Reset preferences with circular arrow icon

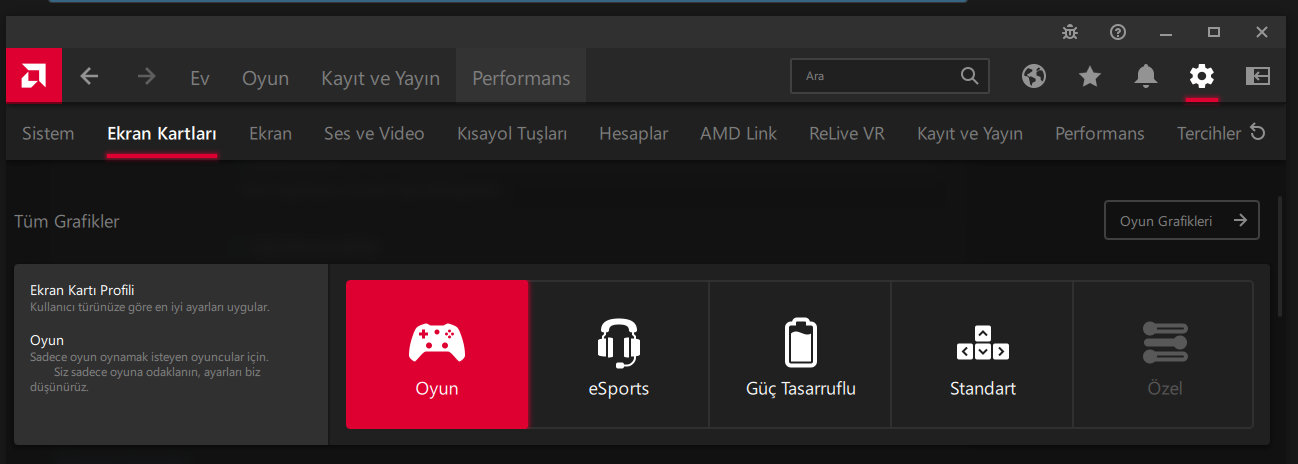click(x=1259, y=133)
